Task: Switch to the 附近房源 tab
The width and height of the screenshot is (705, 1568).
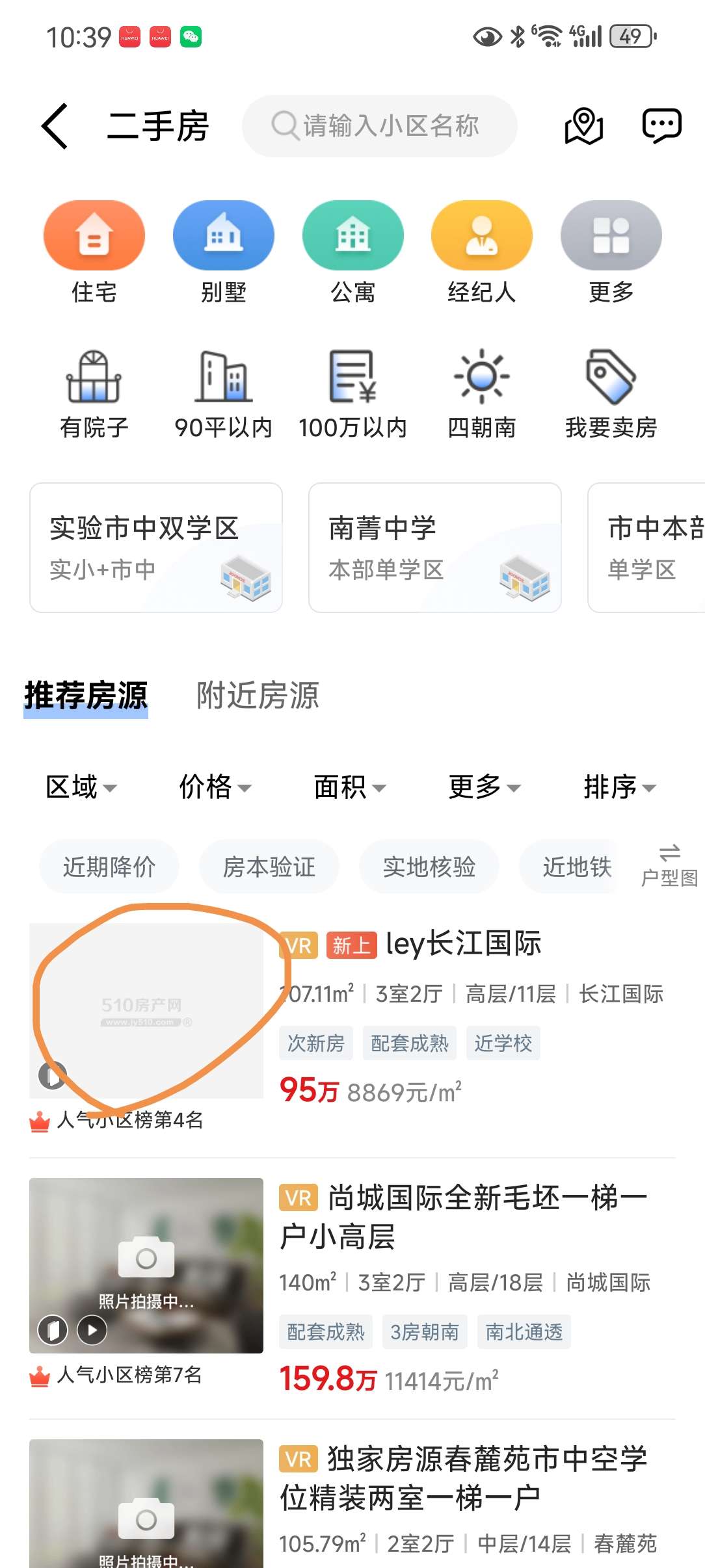Action: click(258, 696)
